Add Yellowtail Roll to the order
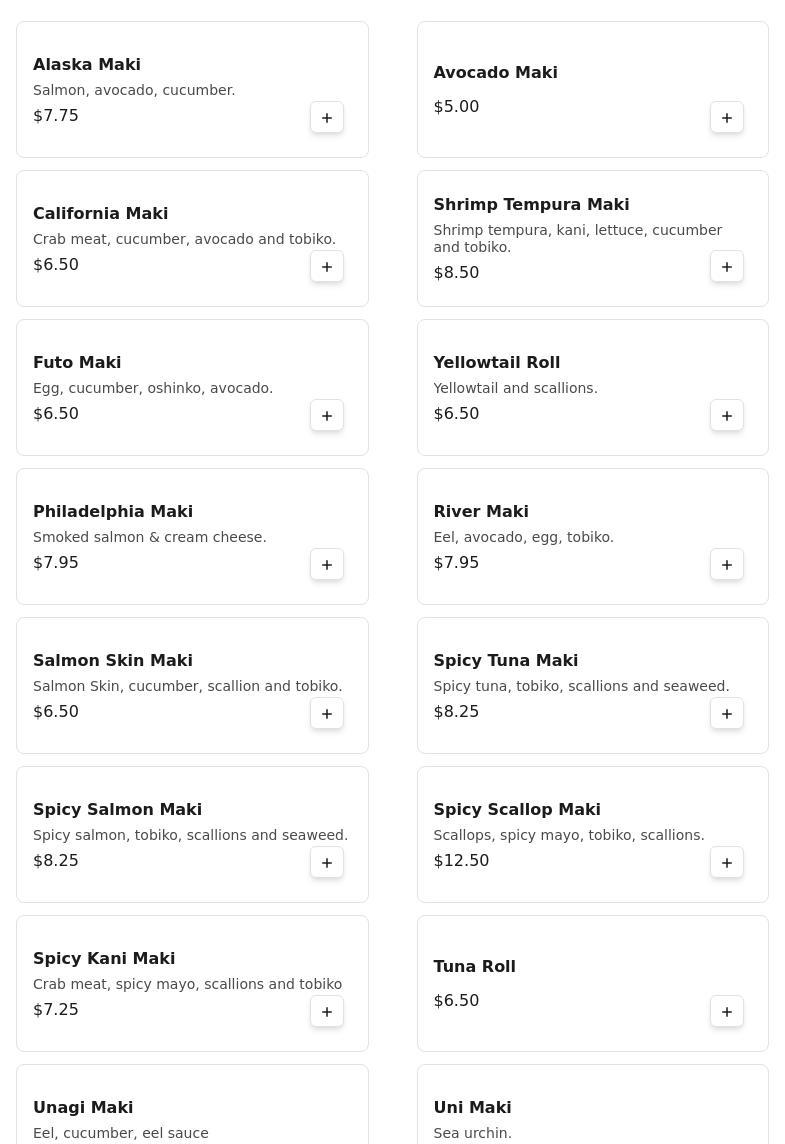This screenshot has height=1144, width=785. coord(727,415)
